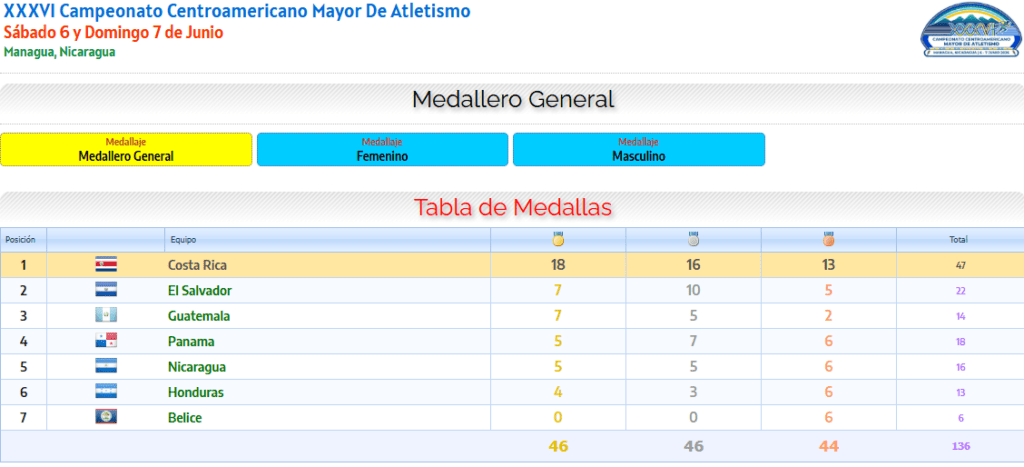This screenshot has width=1024, height=467.
Task: Open the Guatemala team link
Action: 199,316
